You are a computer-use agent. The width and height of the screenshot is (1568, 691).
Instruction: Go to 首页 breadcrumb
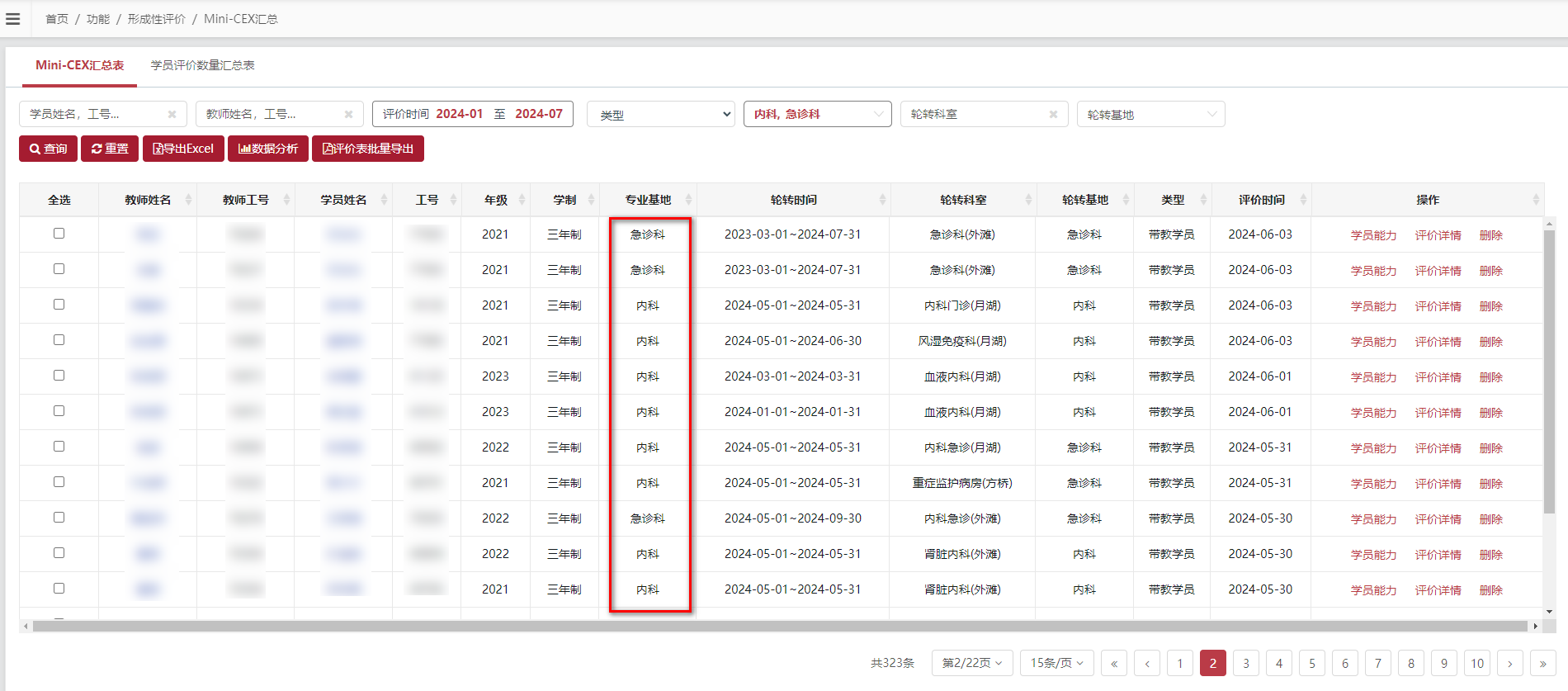[57, 19]
